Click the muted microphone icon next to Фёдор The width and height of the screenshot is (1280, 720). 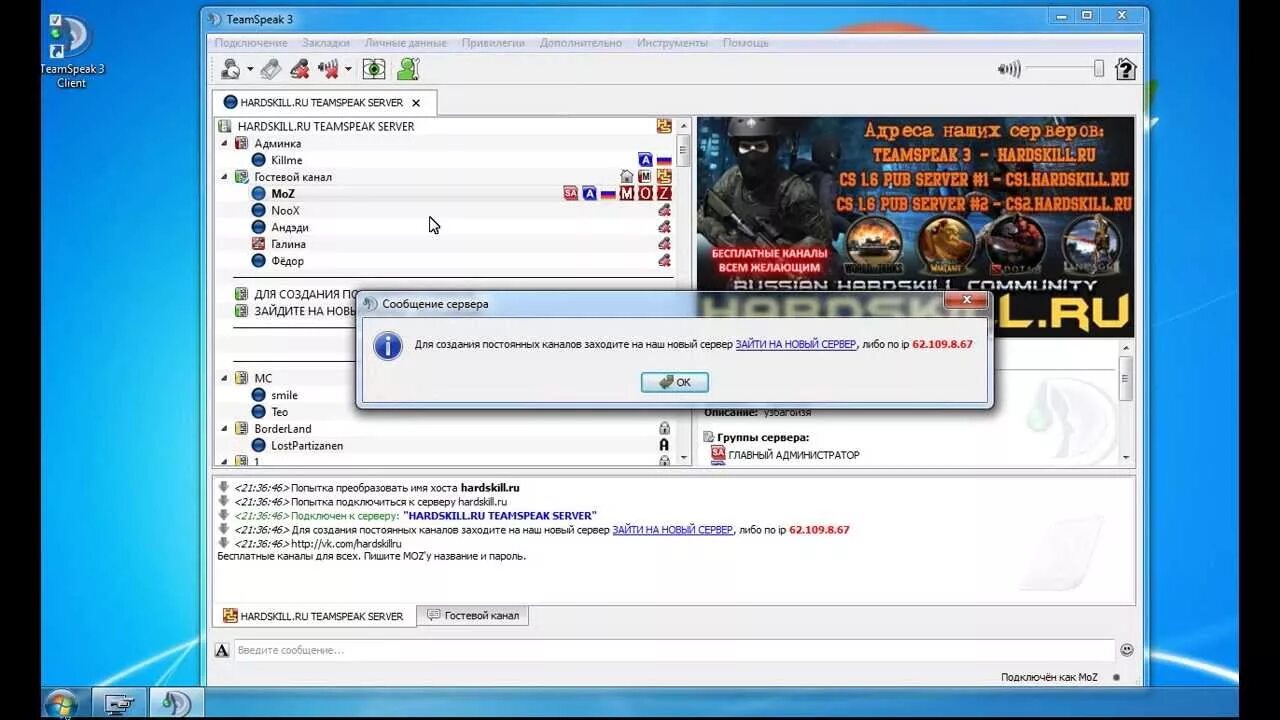coord(664,261)
